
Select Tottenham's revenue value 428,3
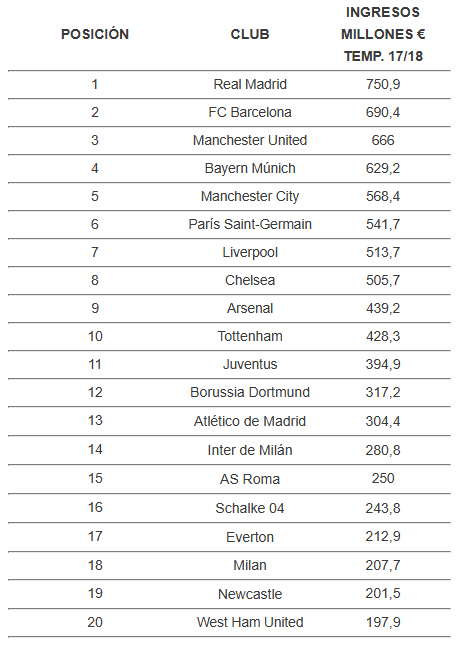click(383, 336)
